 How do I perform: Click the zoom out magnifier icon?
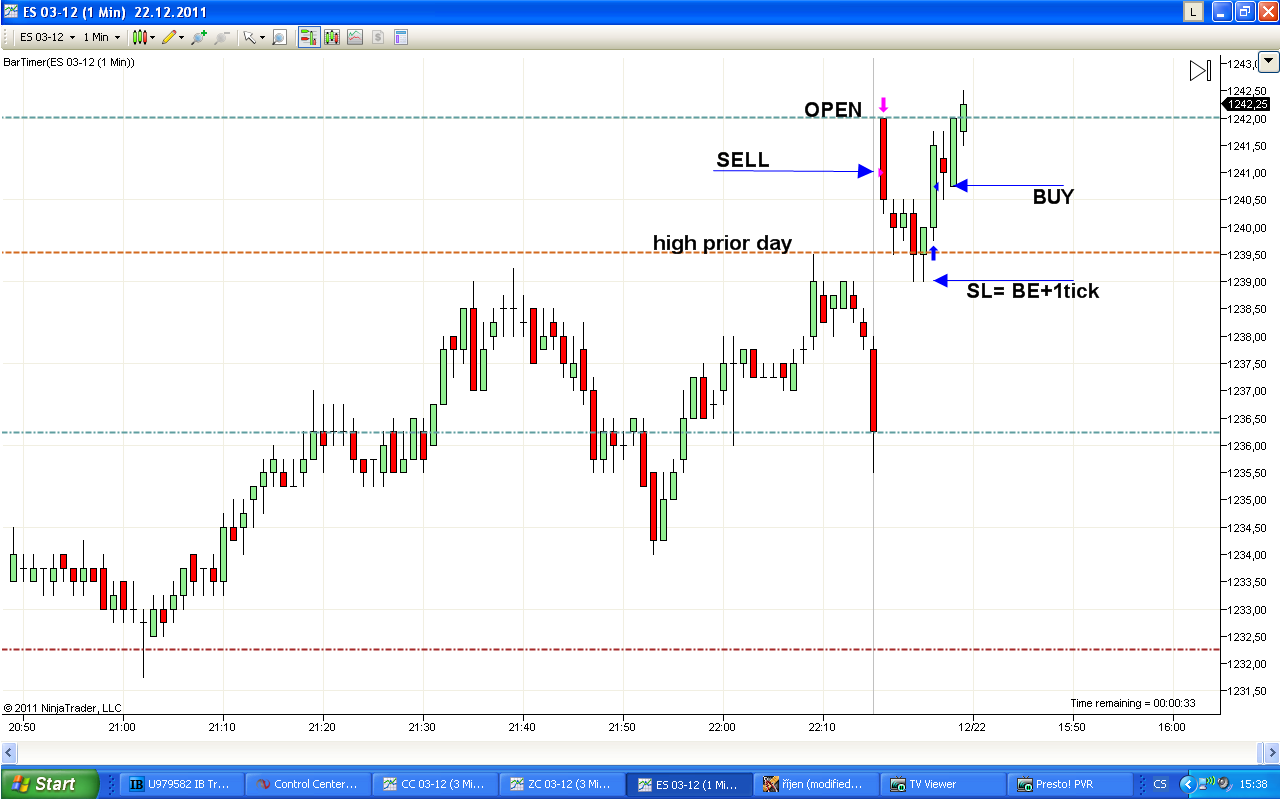click(x=221, y=37)
